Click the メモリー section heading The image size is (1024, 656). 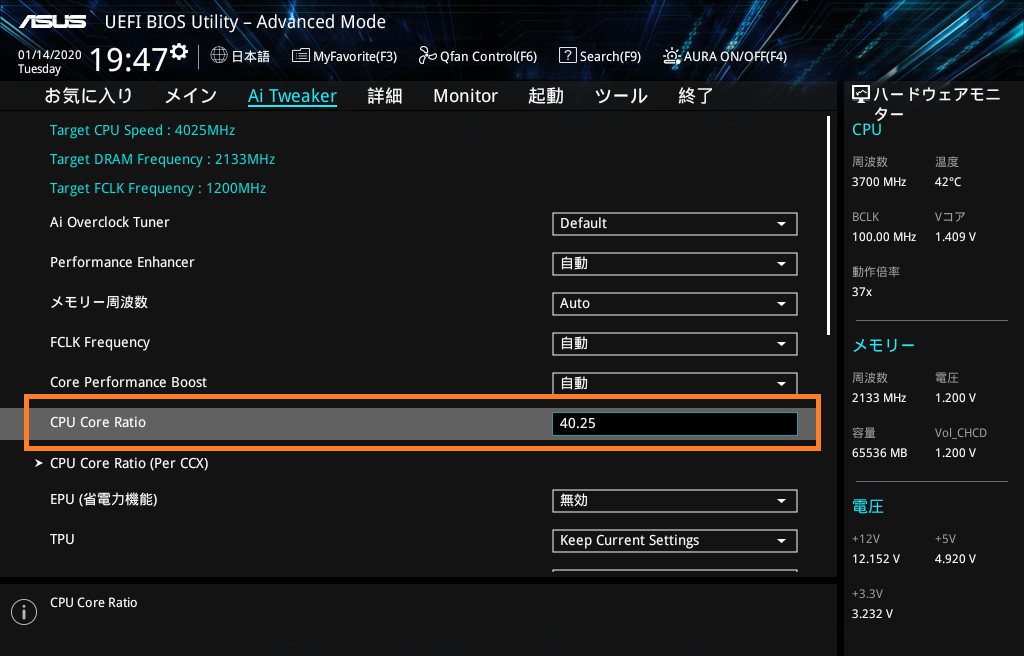pos(883,345)
